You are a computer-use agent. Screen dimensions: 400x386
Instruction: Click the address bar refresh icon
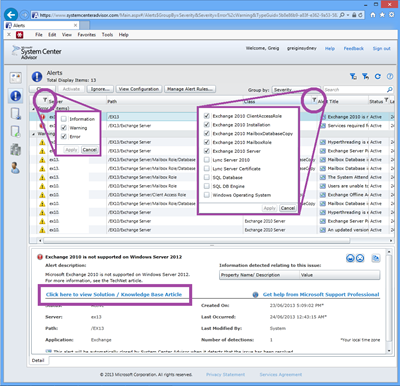point(360,15)
